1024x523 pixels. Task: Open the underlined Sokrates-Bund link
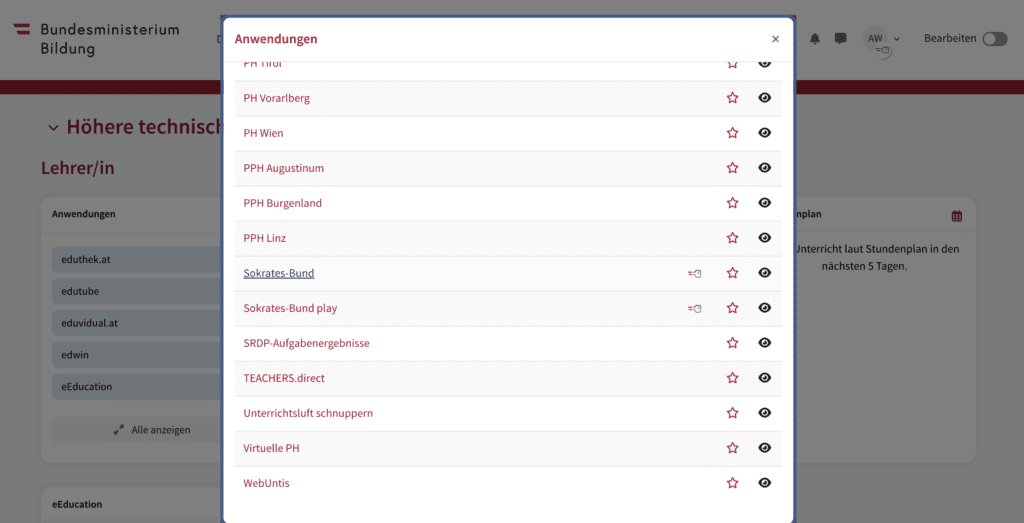click(279, 273)
